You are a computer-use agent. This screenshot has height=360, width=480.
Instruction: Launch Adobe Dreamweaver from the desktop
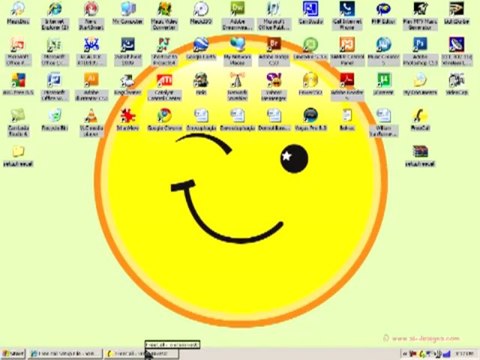coord(237,16)
